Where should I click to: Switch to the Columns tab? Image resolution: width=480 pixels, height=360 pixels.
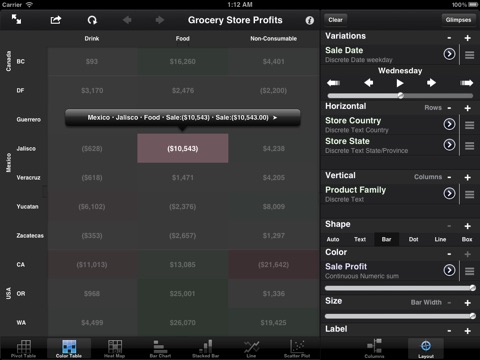click(x=374, y=349)
